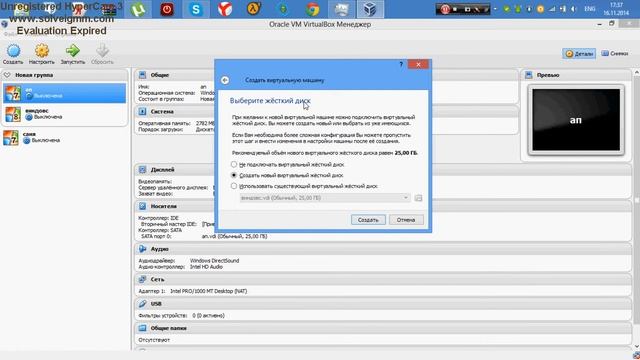The image size is (640, 360).
Task: Click the Общие папки section icon
Action: [x=142, y=328]
